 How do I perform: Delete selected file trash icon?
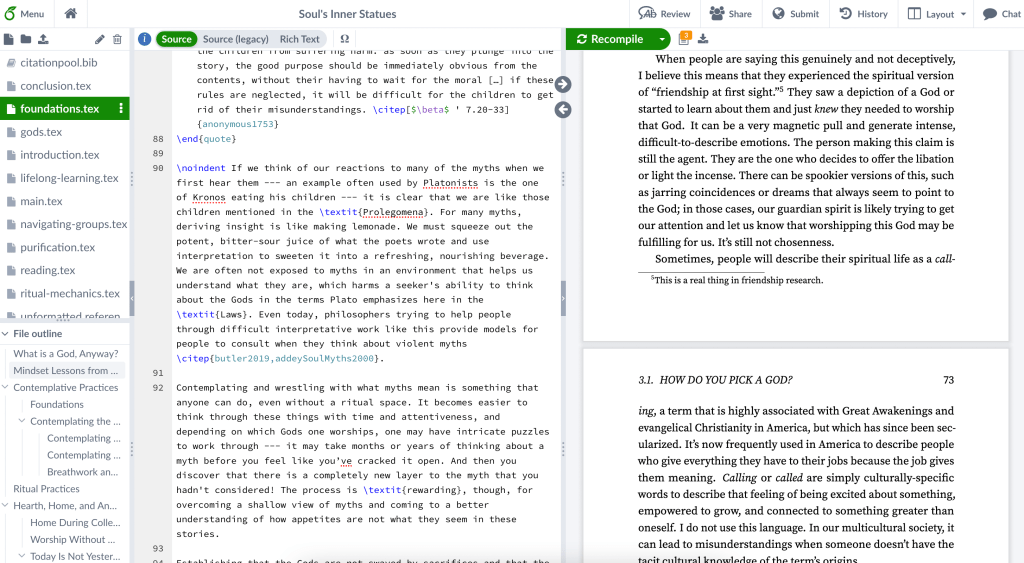(117, 39)
